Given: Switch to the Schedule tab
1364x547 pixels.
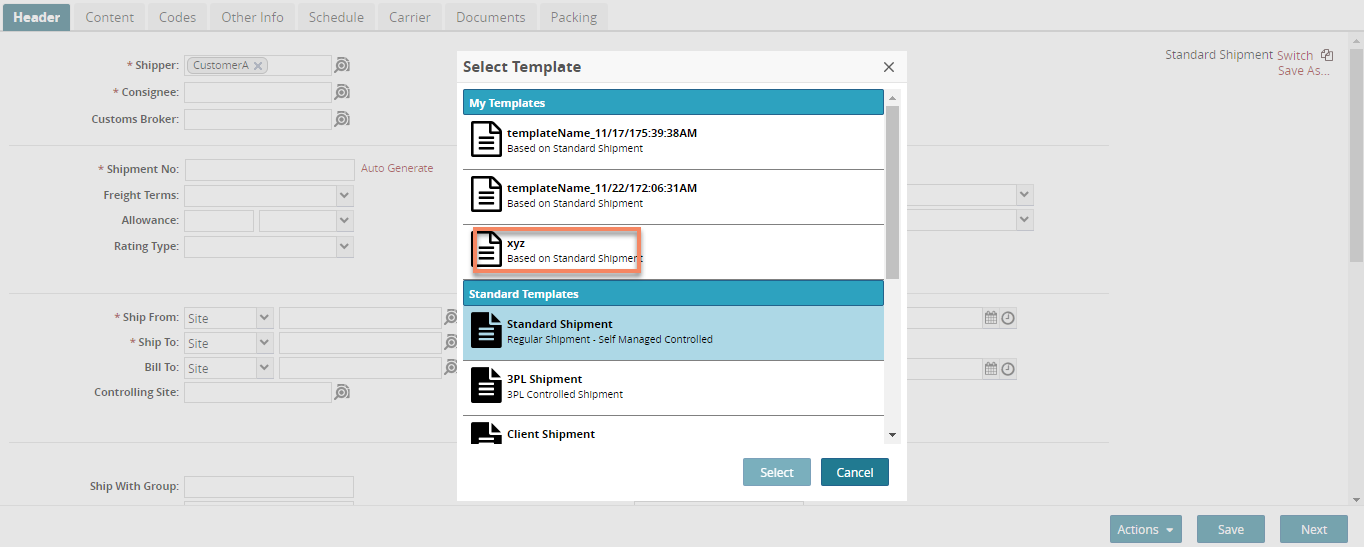Looking at the screenshot, I should [x=336, y=17].
